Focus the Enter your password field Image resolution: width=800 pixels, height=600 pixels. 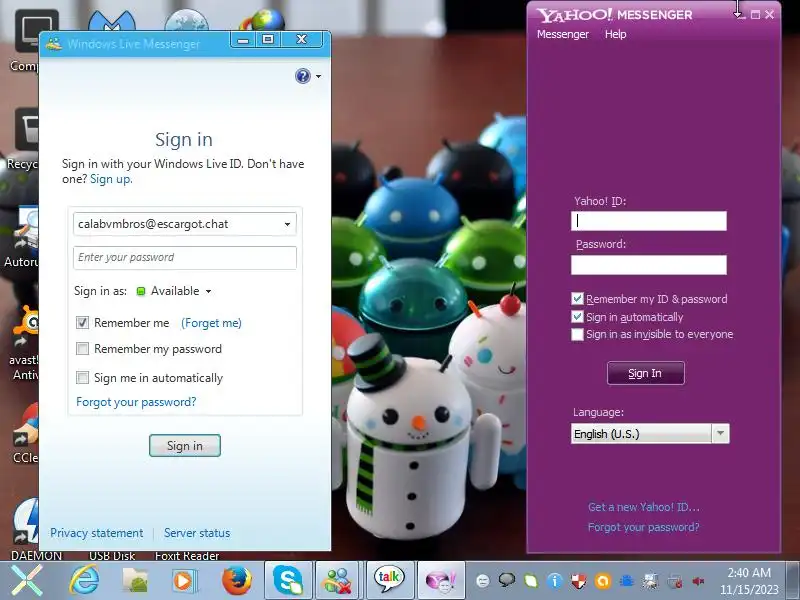[185, 258]
